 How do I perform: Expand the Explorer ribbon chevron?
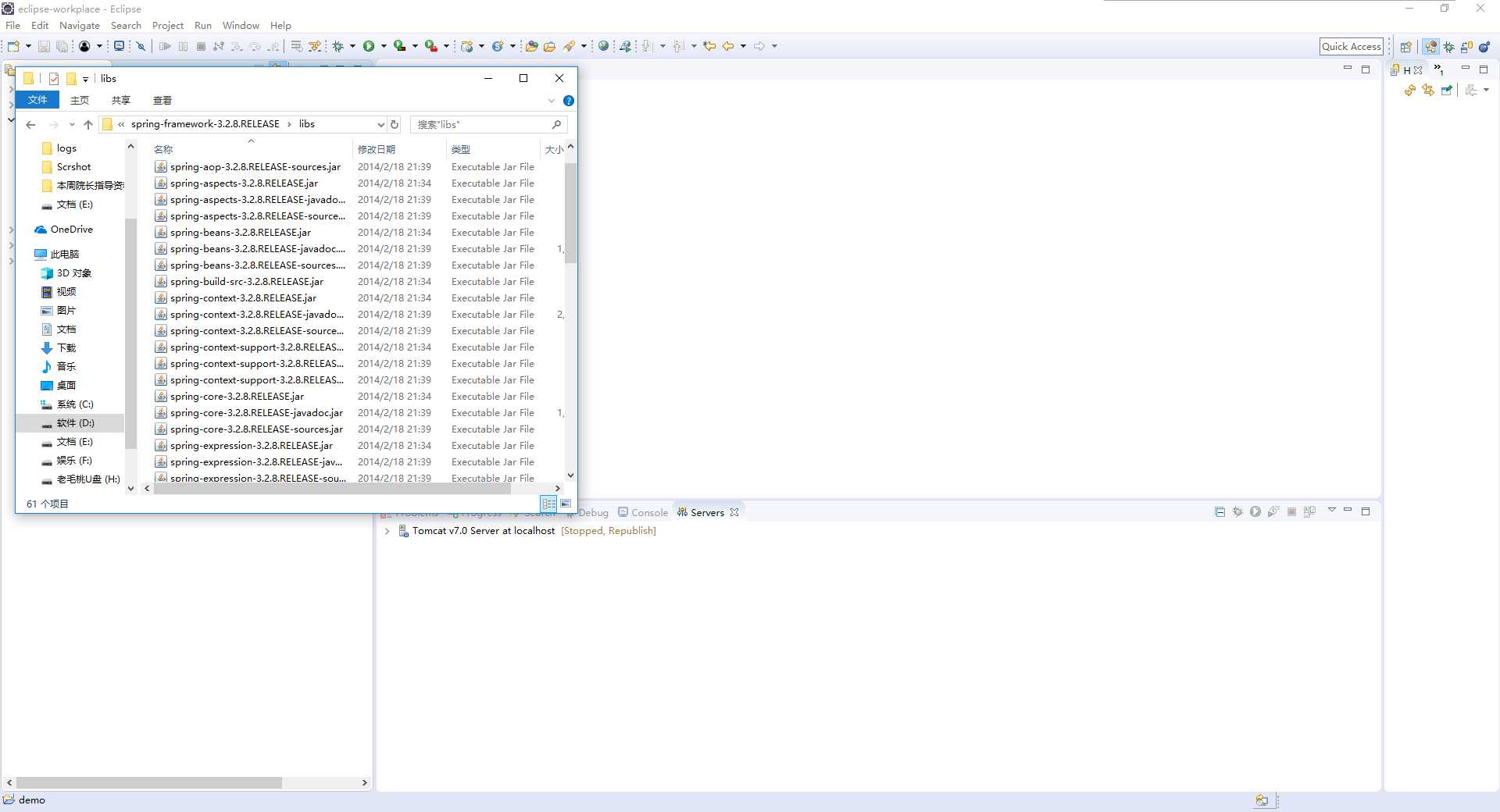[552, 101]
